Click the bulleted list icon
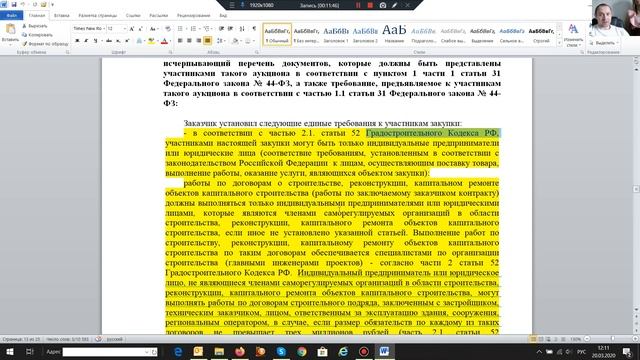This screenshot has height=360, width=640. [x=181, y=29]
